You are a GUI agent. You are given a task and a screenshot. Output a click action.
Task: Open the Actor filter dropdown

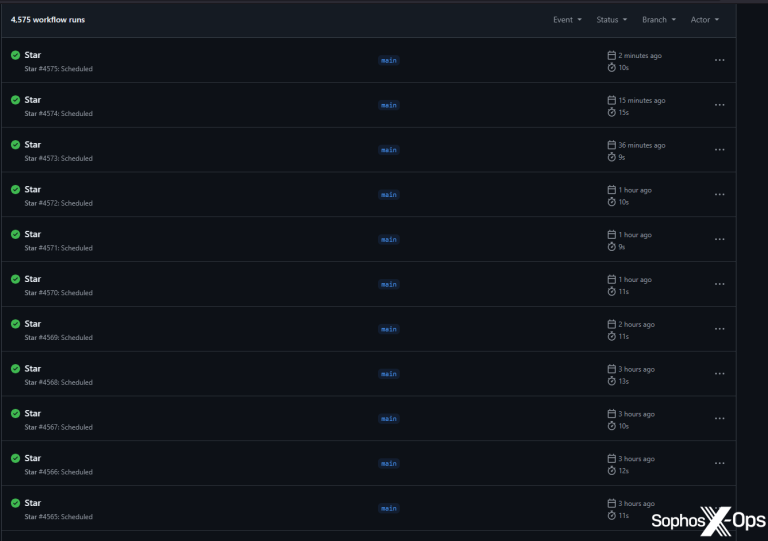tap(704, 19)
